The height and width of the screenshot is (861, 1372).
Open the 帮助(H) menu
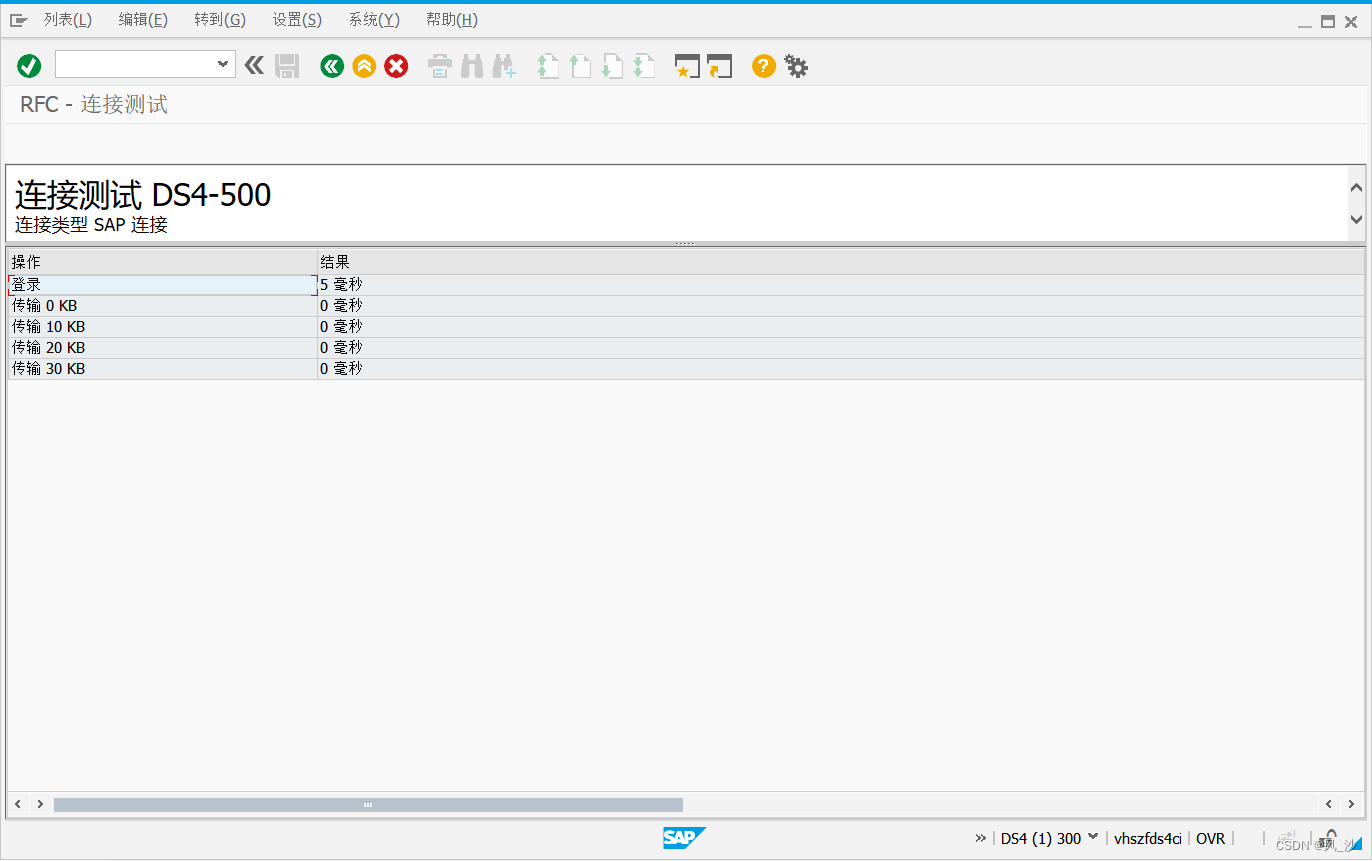452,20
